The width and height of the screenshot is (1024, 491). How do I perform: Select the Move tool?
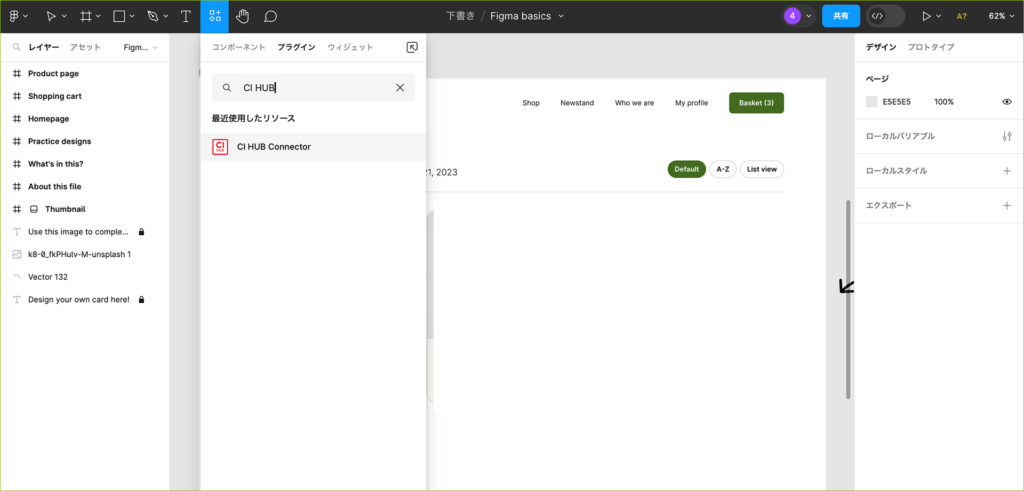pos(52,16)
